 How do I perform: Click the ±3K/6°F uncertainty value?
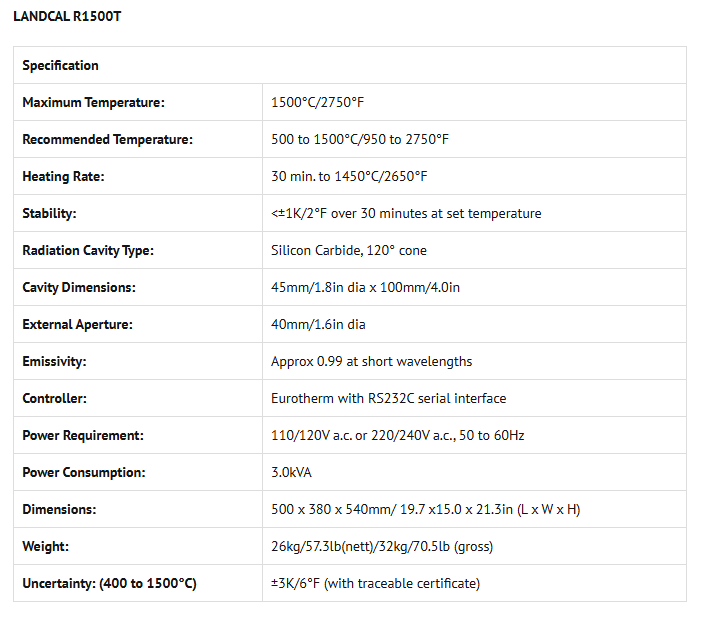tap(375, 583)
